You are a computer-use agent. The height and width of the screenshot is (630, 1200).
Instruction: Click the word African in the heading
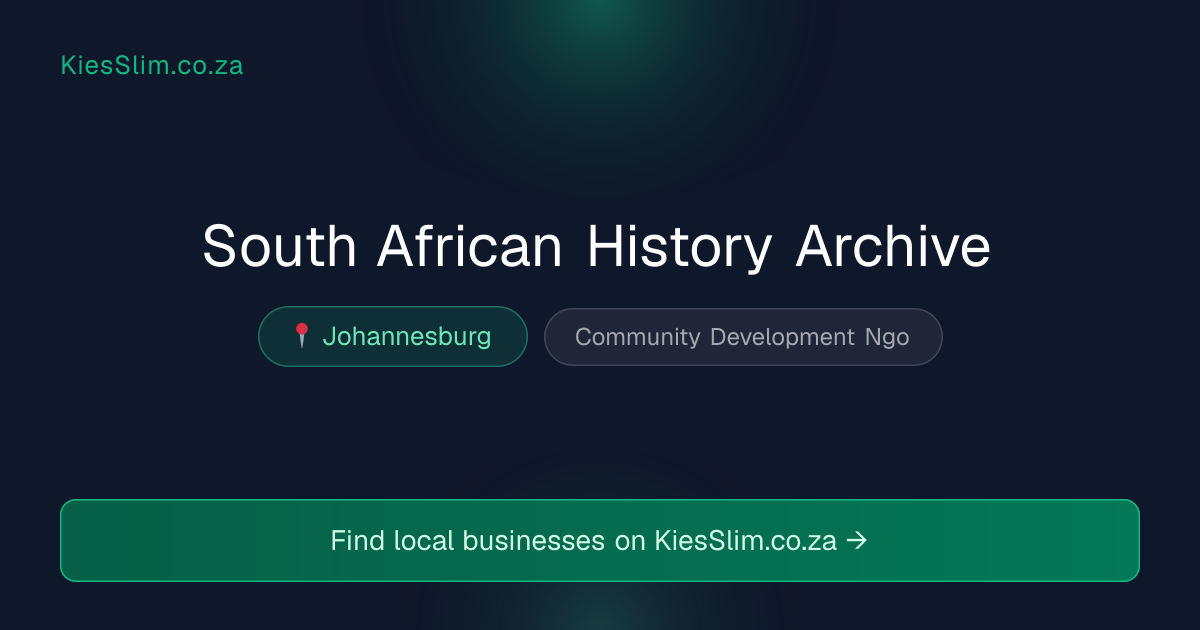[470, 246]
